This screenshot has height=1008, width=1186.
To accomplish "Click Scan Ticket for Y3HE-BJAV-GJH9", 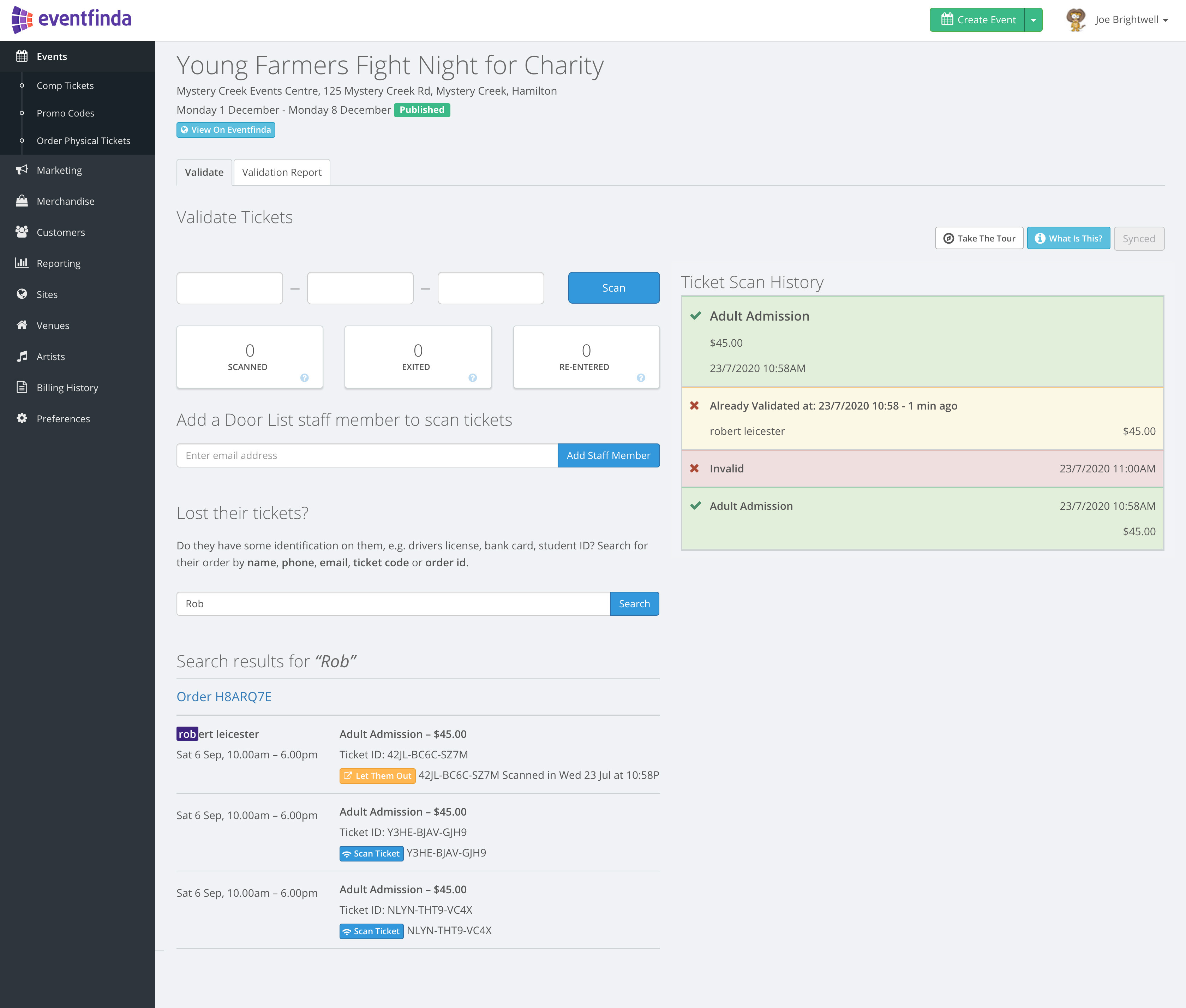I will pos(371,853).
